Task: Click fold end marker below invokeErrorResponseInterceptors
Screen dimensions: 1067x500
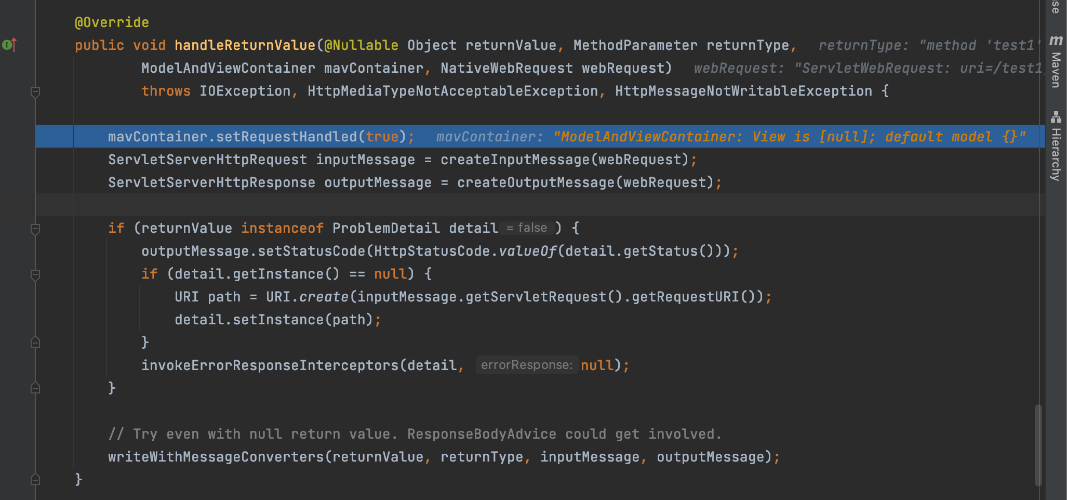Action: 36,388
